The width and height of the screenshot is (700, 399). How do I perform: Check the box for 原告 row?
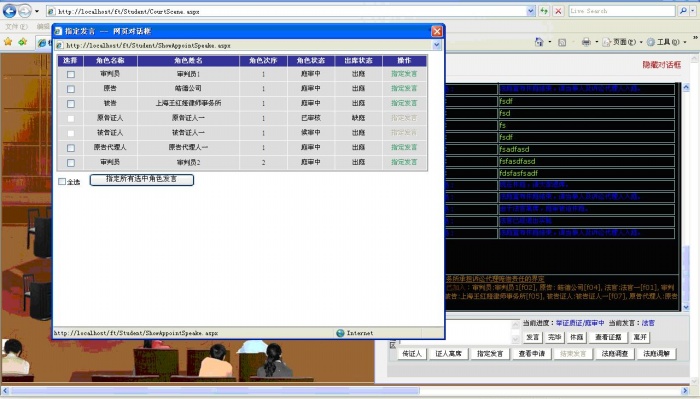pos(71,89)
